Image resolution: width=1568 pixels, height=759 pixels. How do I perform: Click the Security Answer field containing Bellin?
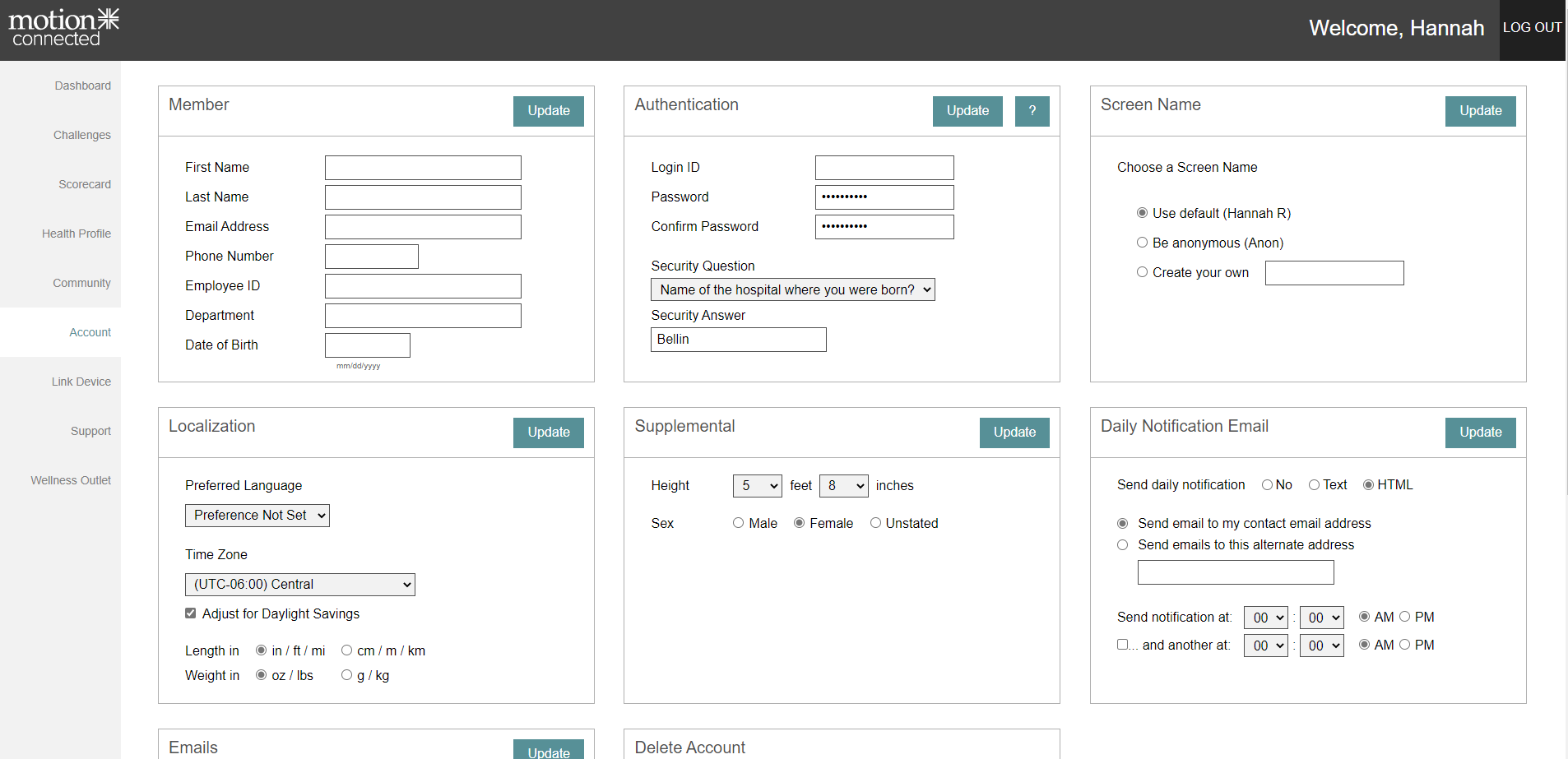click(x=739, y=340)
